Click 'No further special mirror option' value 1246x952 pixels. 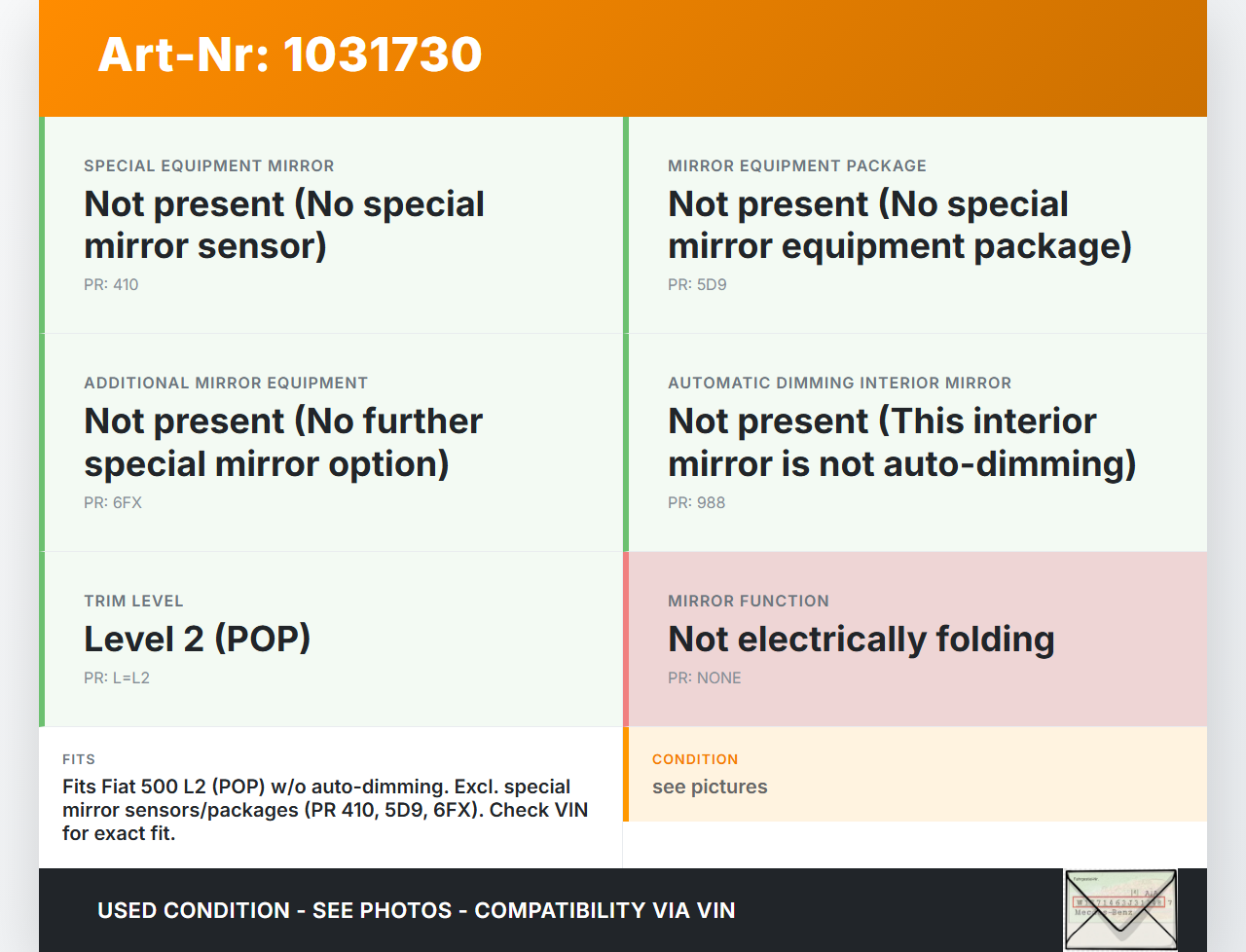pos(283,442)
